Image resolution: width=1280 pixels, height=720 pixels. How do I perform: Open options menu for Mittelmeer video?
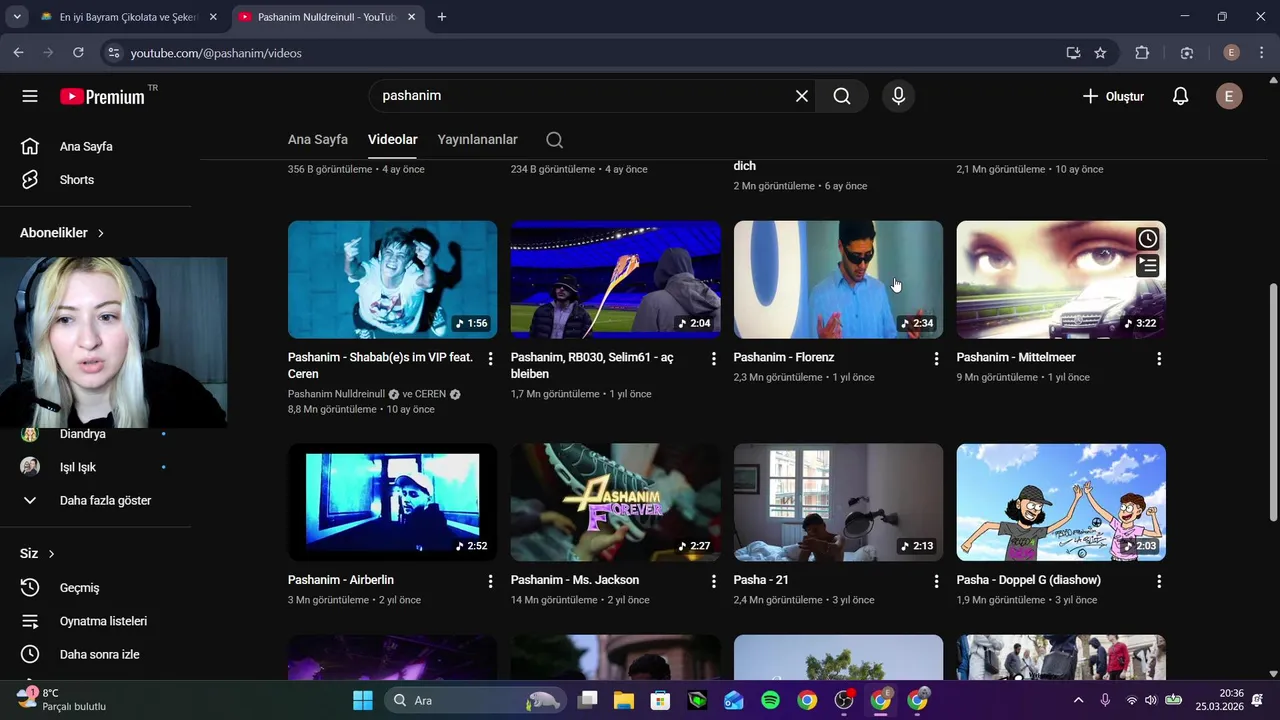tap(1159, 358)
